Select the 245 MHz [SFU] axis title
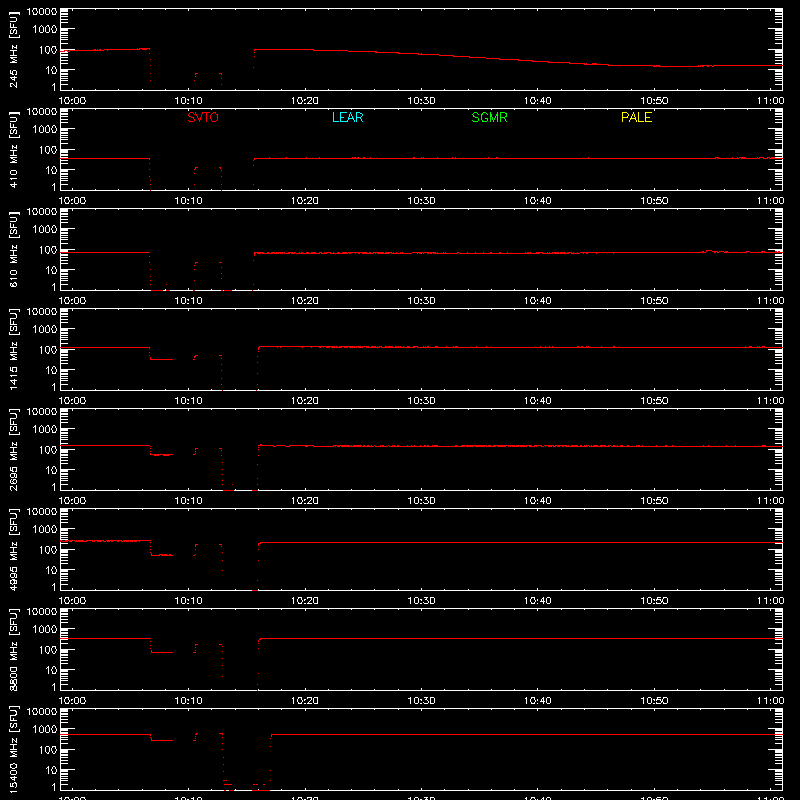The height and width of the screenshot is (800, 800). [14, 49]
